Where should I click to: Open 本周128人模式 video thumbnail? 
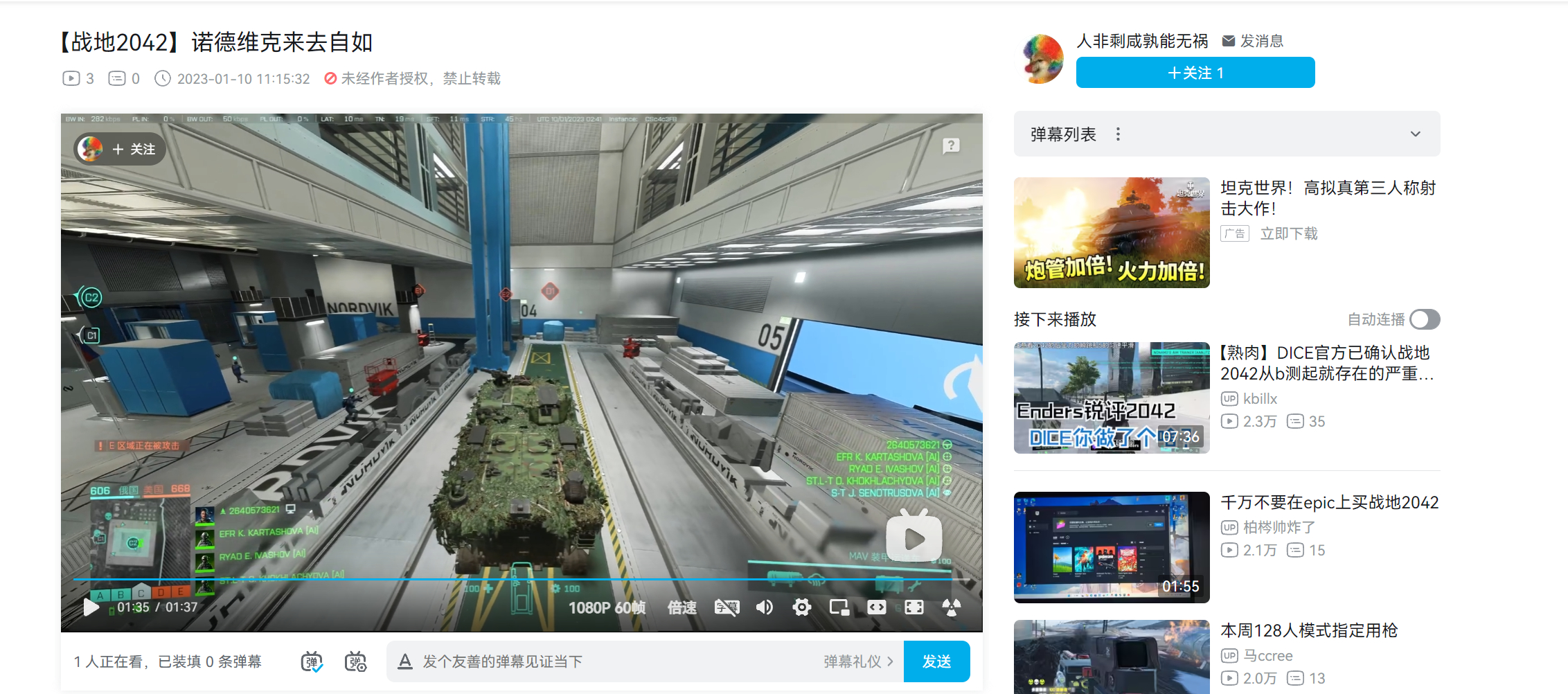(1112, 657)
